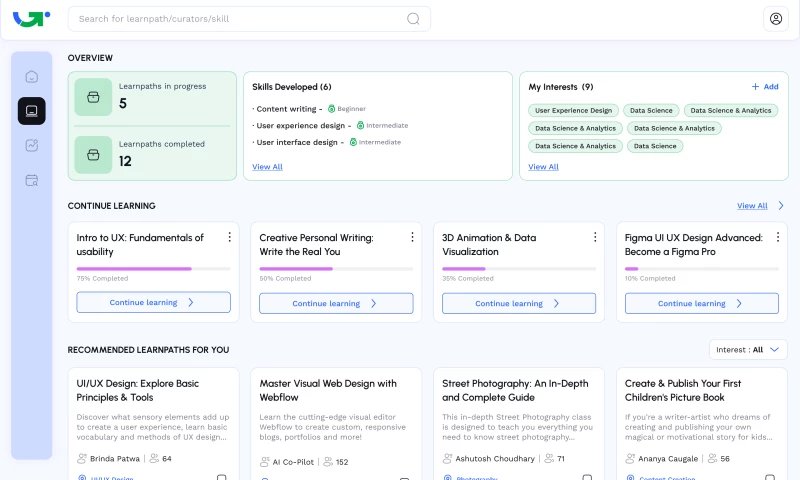Tick the checkbox on the Street Photography card
This screenshot has height=480, width=800.
point(588,478)
